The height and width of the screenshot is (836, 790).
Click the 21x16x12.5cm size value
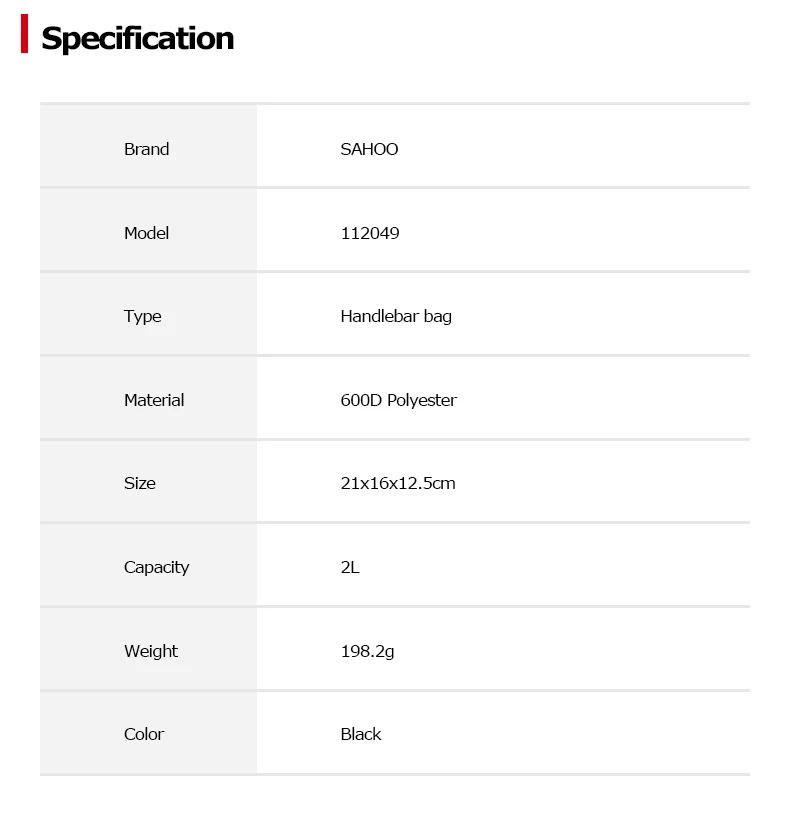click(x=398, y=484)
